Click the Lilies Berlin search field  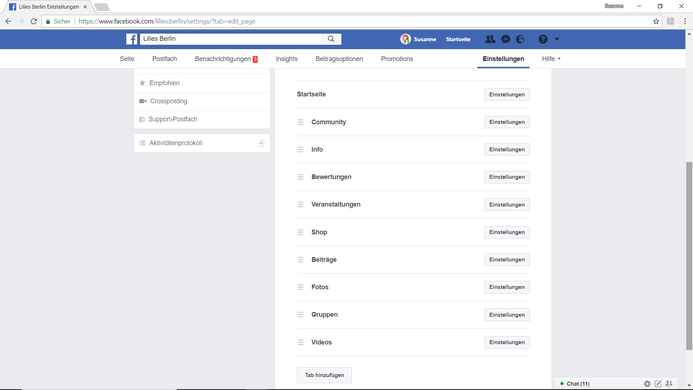coord(233,39)
